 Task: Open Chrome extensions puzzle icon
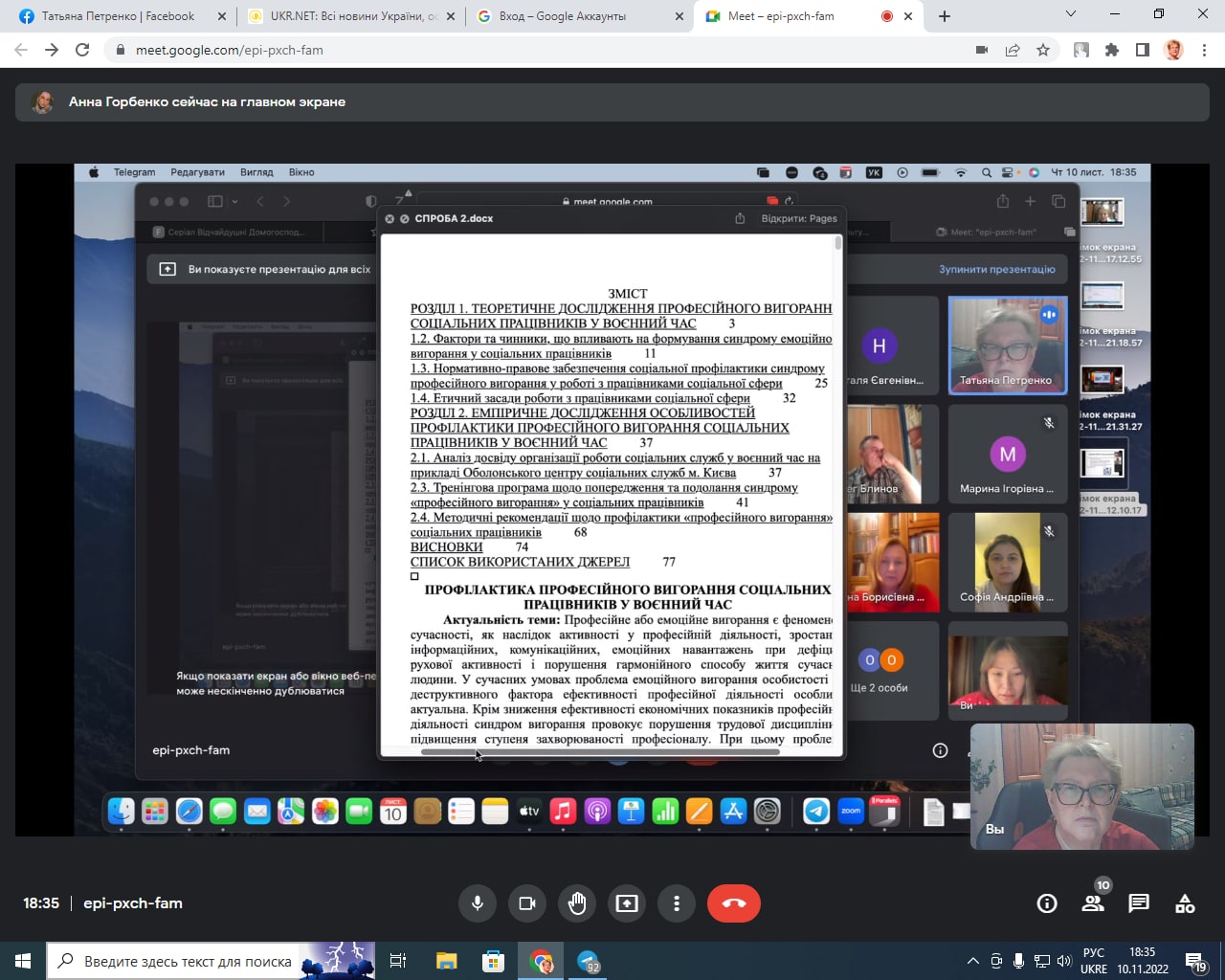pyautogui.click(x=1112, y=50)
